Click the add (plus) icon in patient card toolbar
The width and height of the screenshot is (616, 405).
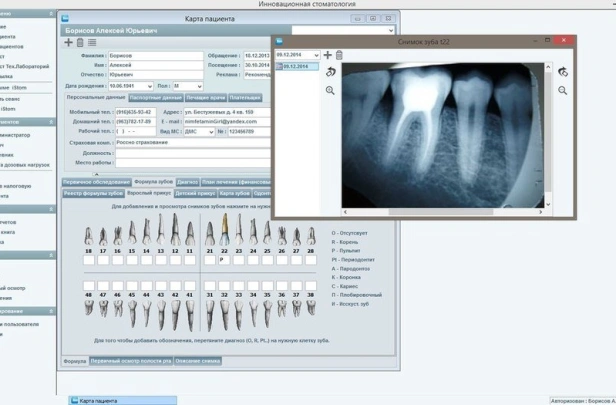[69, 43]
